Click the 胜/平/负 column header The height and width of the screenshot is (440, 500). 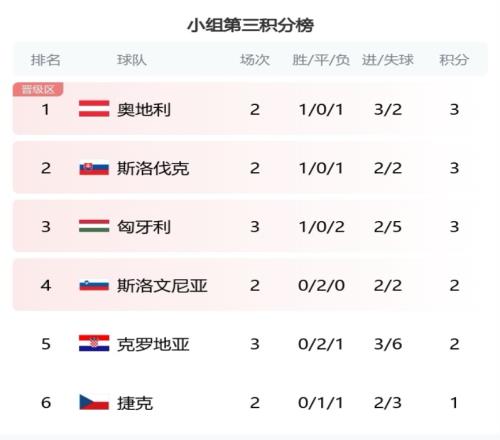coord(321,60)
